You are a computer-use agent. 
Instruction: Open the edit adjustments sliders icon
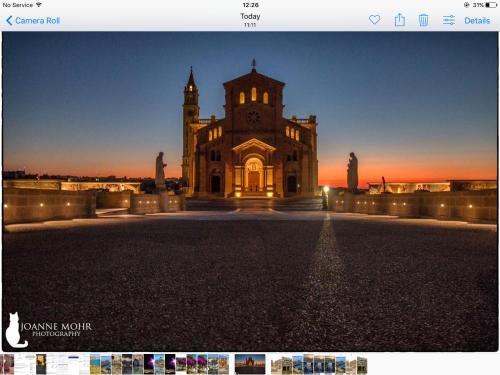pyautogui.click(x=449, y=20)
